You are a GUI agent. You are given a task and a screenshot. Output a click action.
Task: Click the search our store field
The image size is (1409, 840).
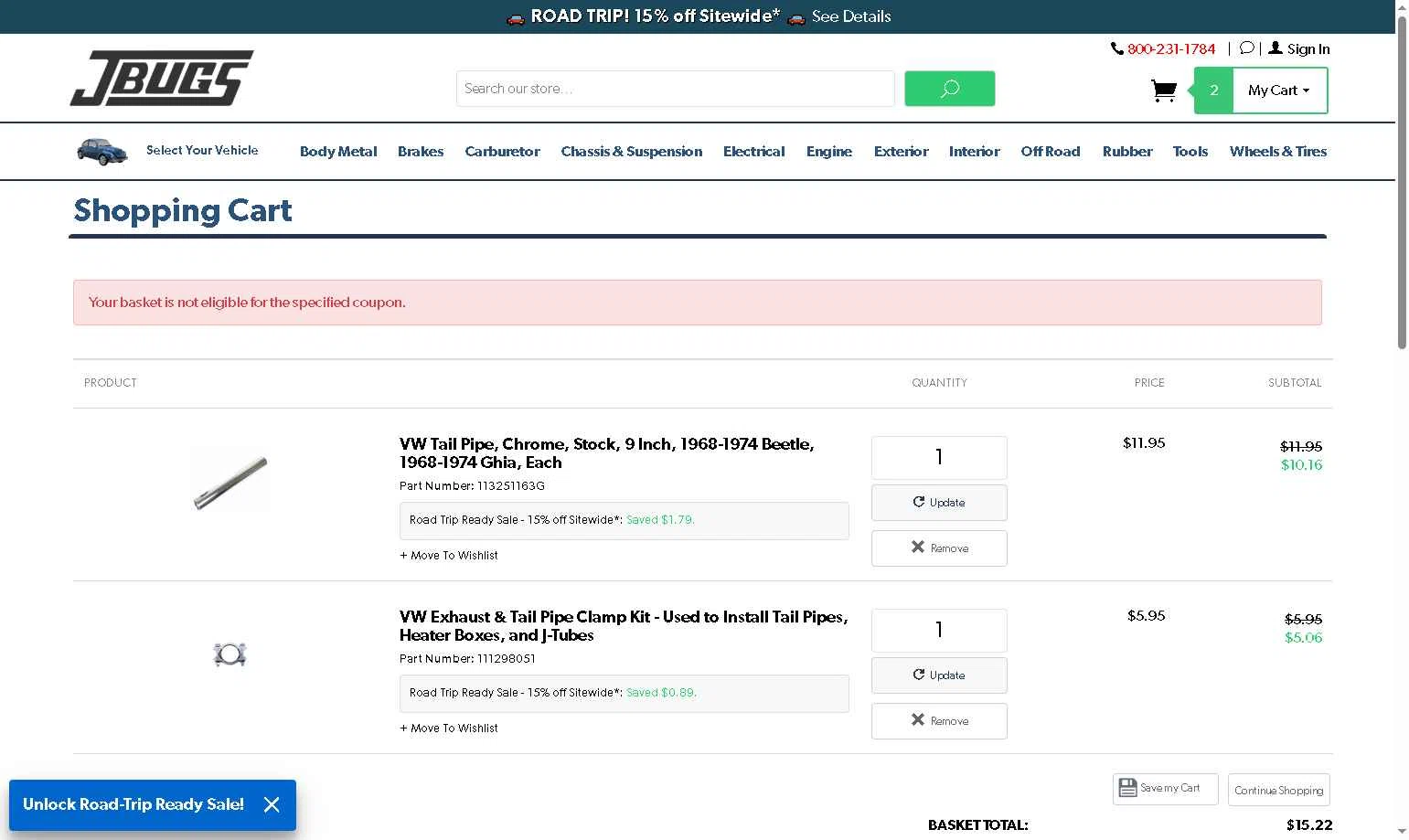click(x=675, y=89)
